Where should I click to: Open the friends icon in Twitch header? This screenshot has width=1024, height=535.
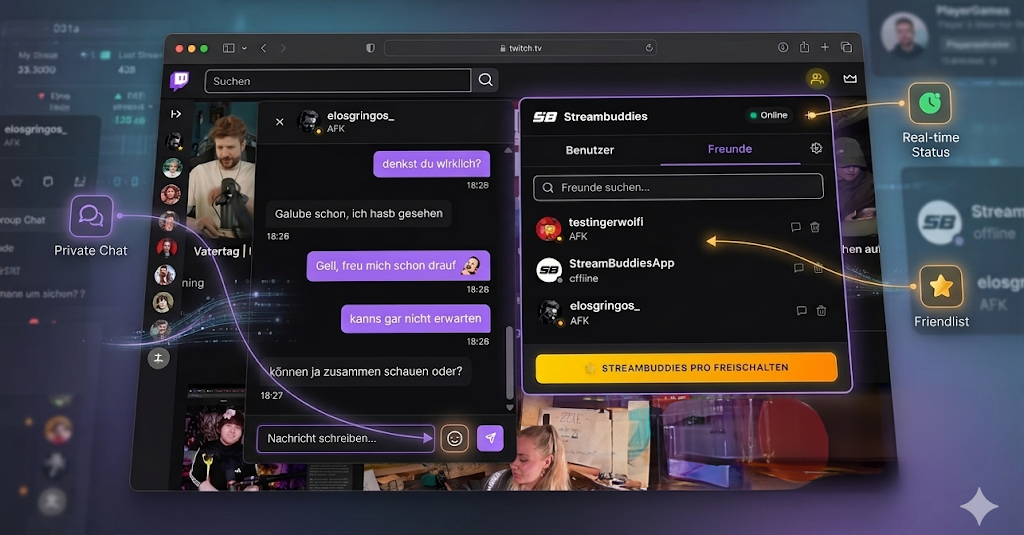[x=817, y=79]
